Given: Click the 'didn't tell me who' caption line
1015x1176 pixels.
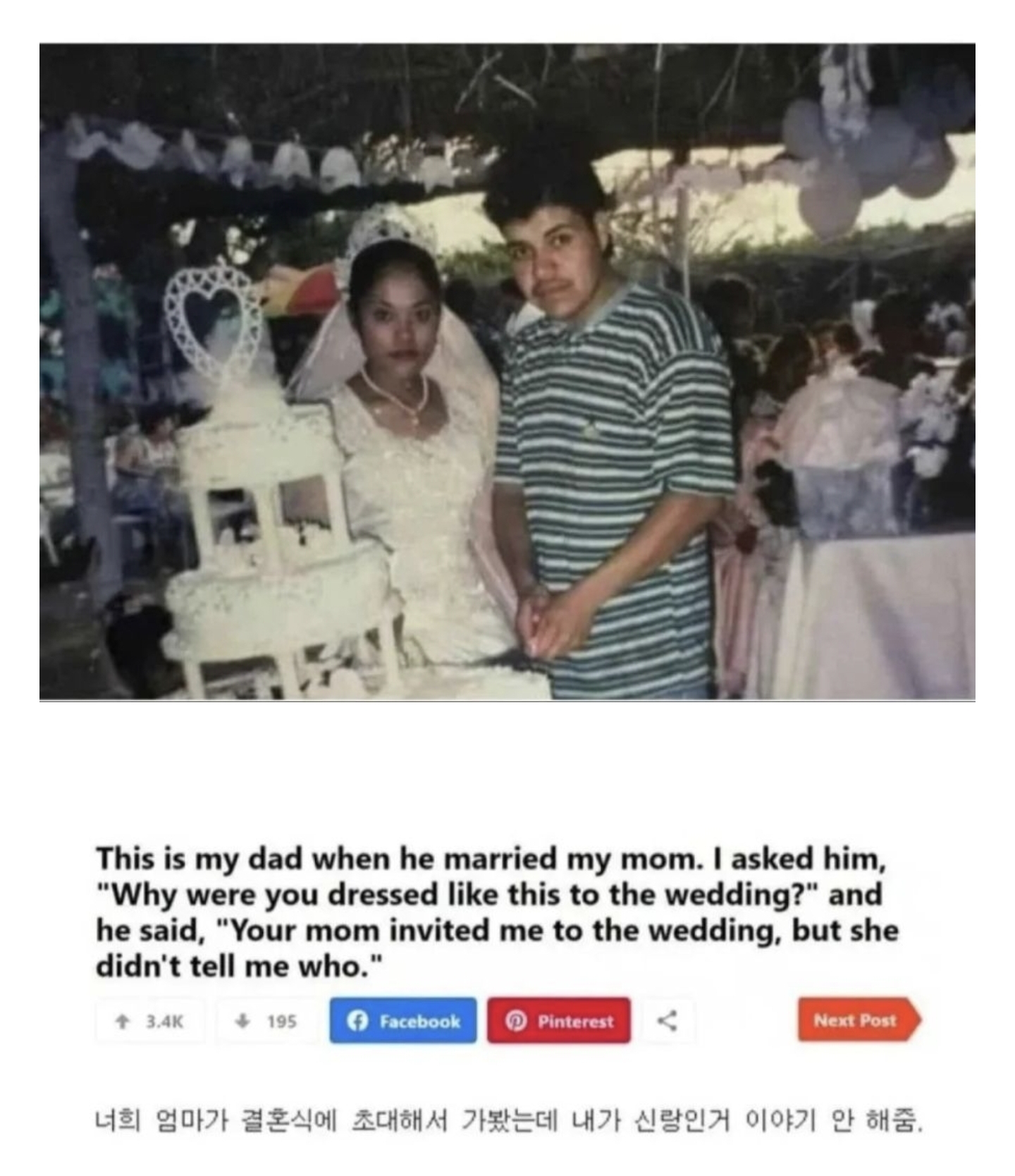Looking at the screenshot, I should pos(239,965).
